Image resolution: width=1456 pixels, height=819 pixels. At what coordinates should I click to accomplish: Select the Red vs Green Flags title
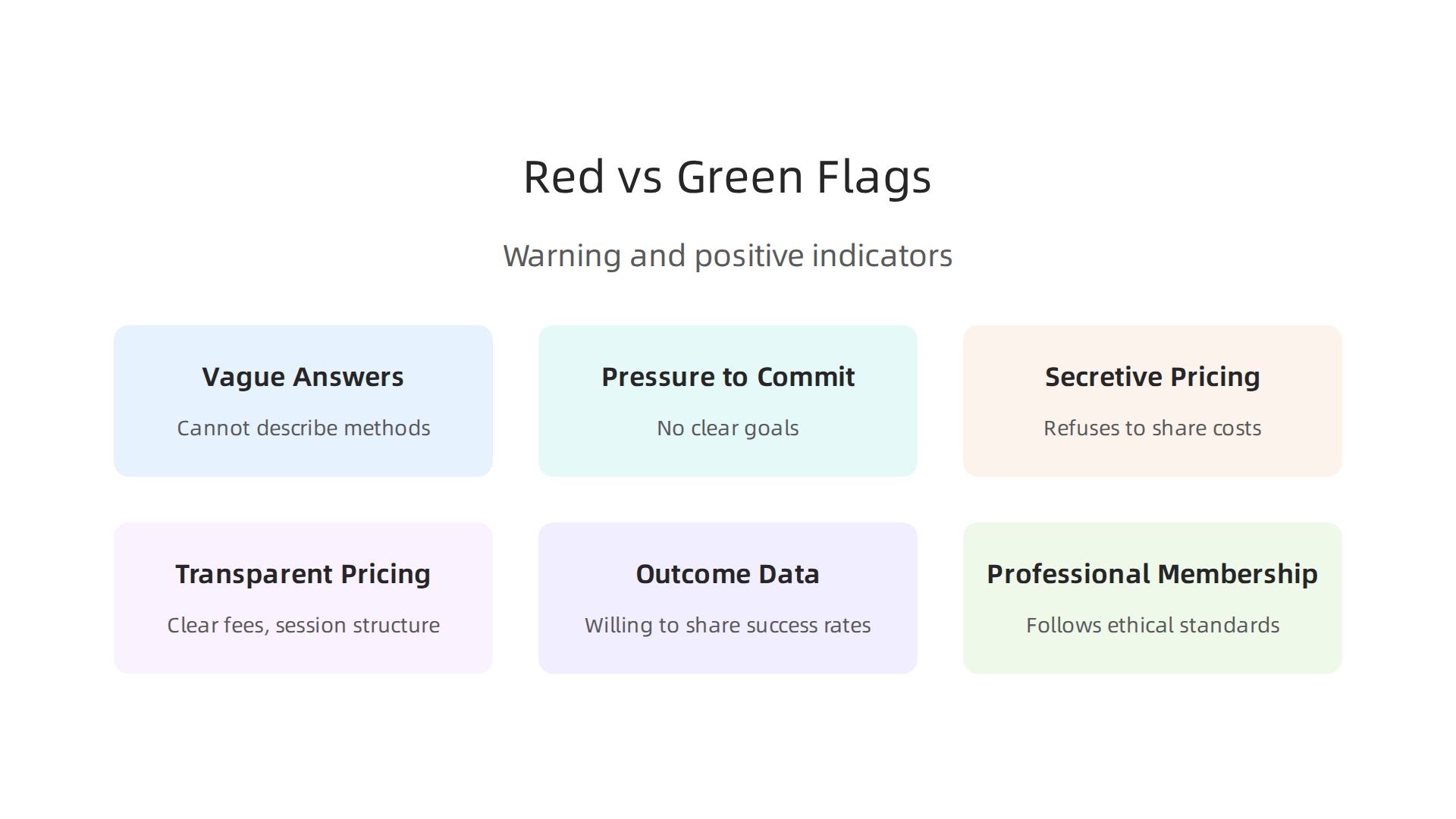click(x=727, y=177)
